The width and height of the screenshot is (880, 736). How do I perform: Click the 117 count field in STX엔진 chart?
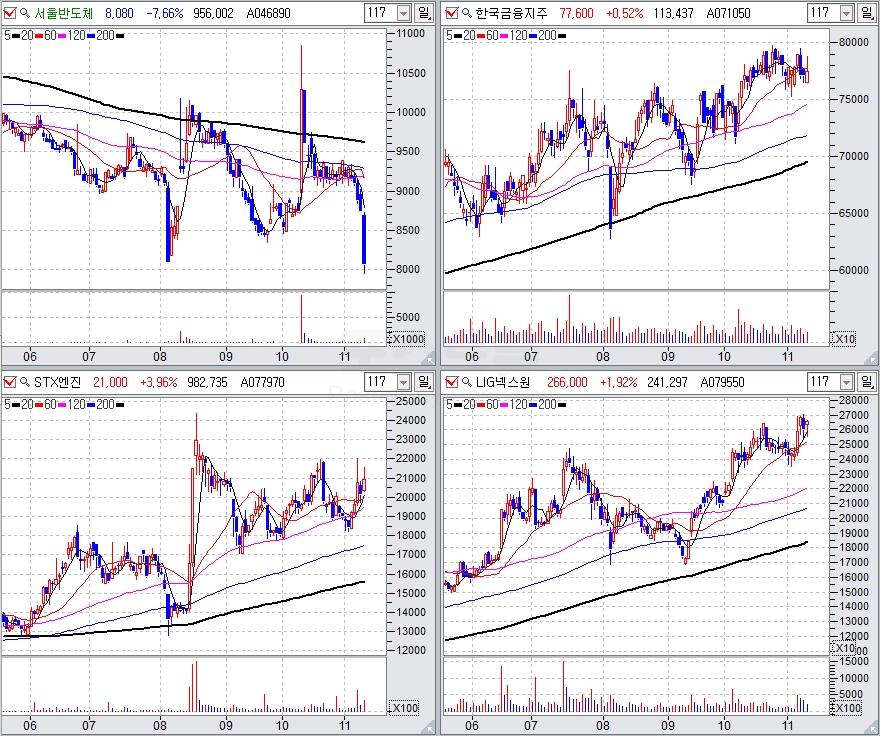pos(379,381)
